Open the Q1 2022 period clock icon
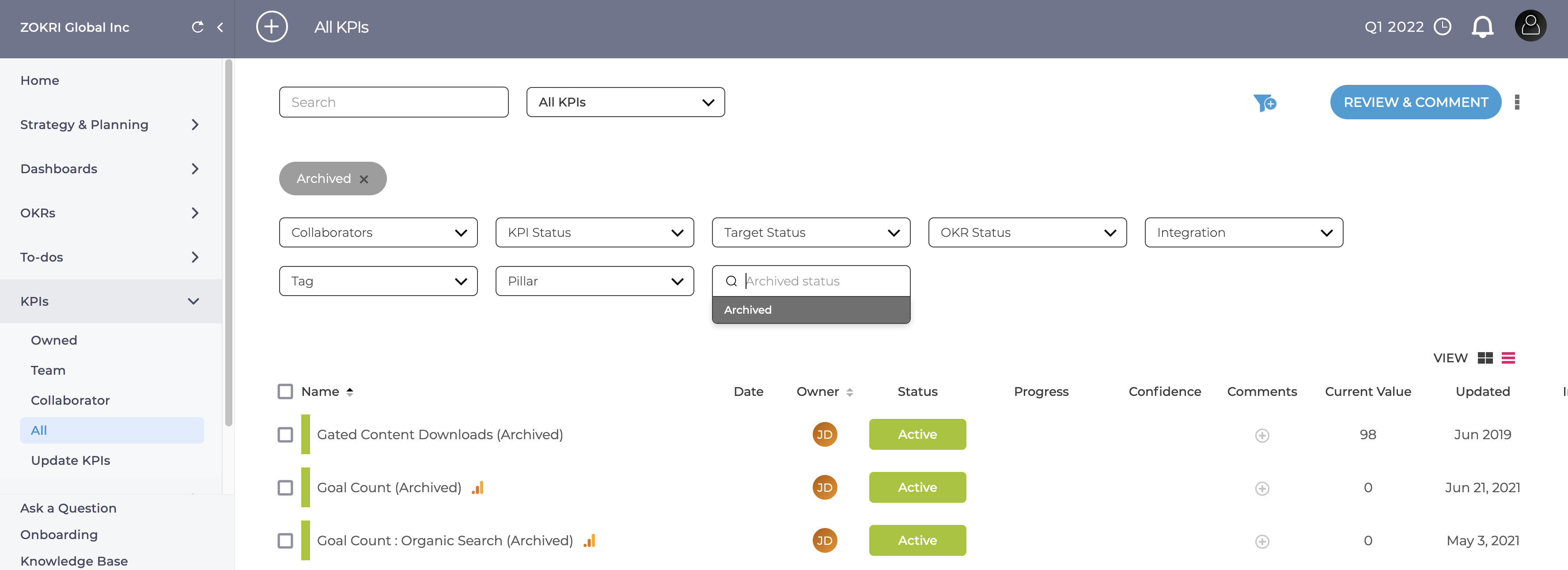 click(x=1443, y=27)
